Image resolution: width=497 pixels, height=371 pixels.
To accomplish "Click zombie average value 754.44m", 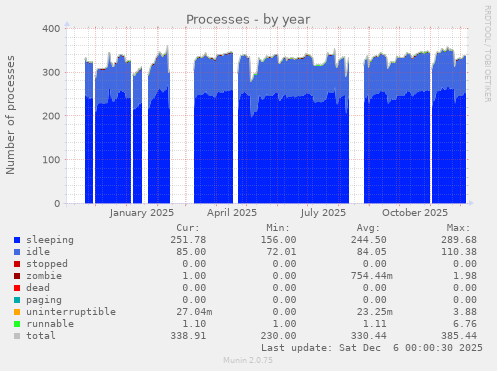I will [x=372, y=276].
